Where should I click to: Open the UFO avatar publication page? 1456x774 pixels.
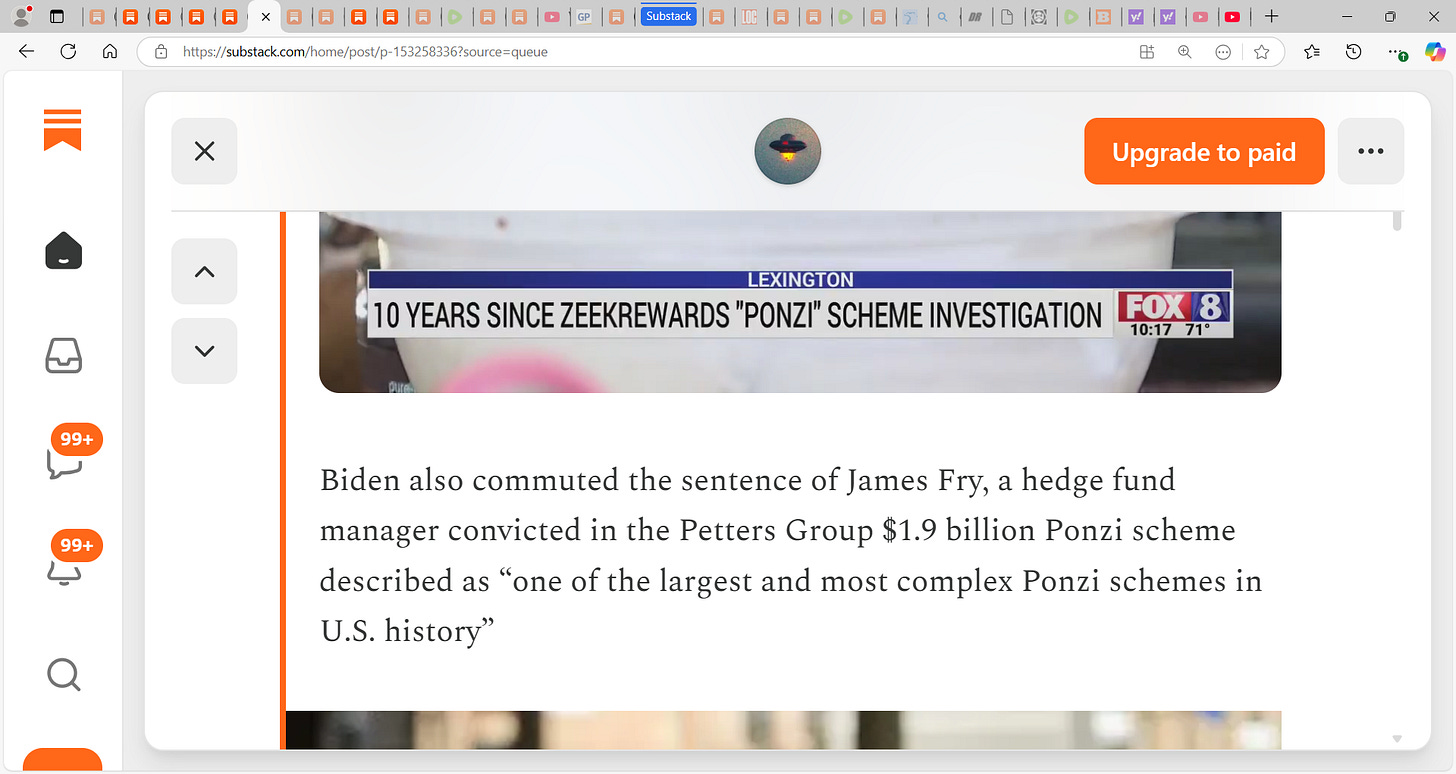click(x=787, y=151)
